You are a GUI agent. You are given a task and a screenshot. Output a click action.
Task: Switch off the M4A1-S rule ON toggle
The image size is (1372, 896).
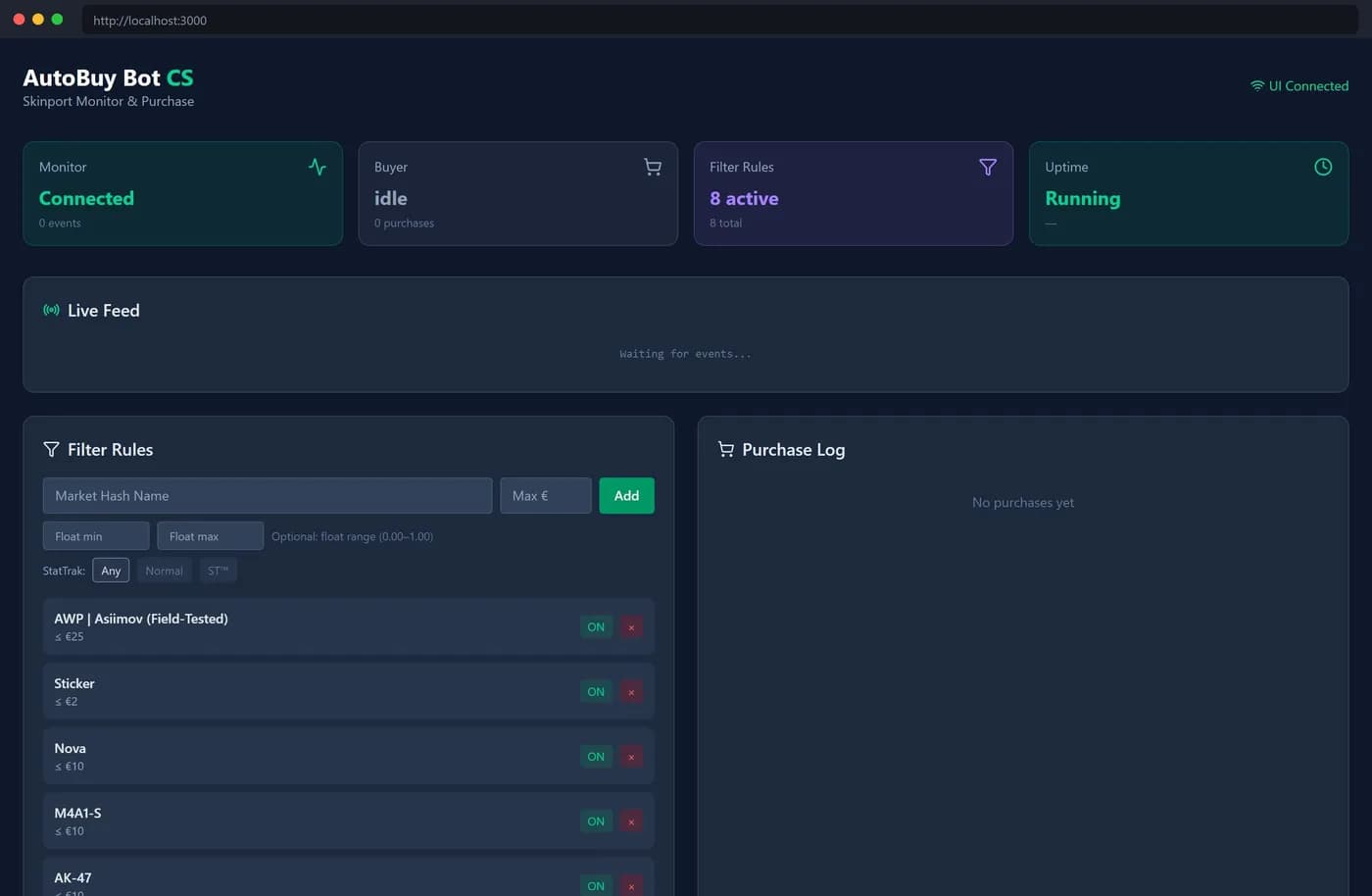tap(596, 821)
